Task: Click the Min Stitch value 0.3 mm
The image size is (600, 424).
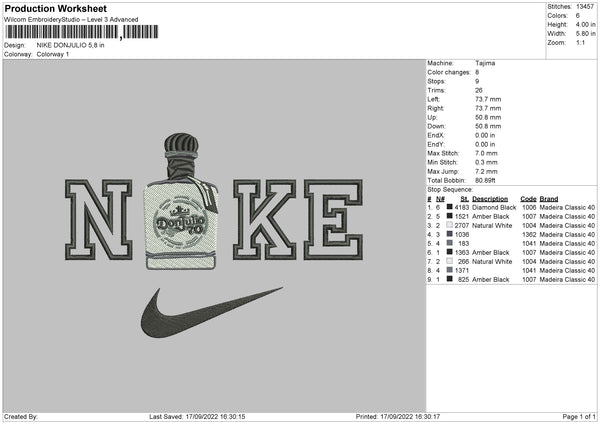Action: (486, 162)
